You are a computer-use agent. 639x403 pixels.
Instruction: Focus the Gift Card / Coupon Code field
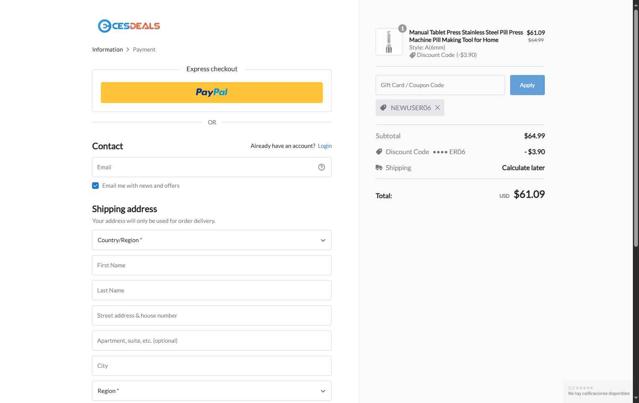pos(440,85)
